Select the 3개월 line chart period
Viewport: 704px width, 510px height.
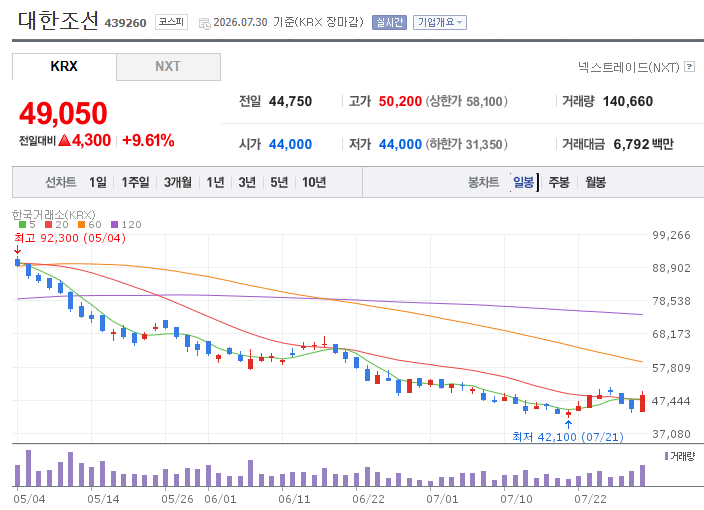pos(177,182)
